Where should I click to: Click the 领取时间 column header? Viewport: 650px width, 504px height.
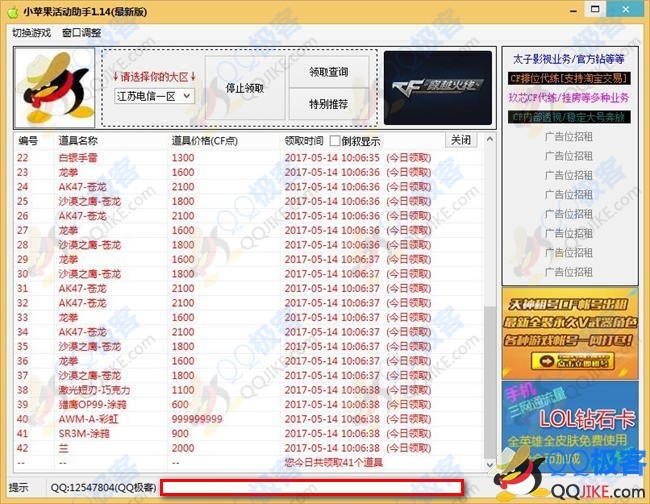pos(304,141)
